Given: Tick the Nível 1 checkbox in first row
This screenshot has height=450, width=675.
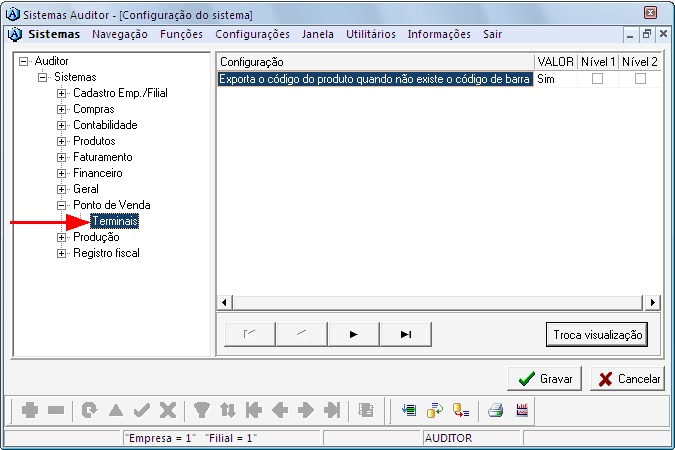Looking at the screenshot, I should coord(598,78).
